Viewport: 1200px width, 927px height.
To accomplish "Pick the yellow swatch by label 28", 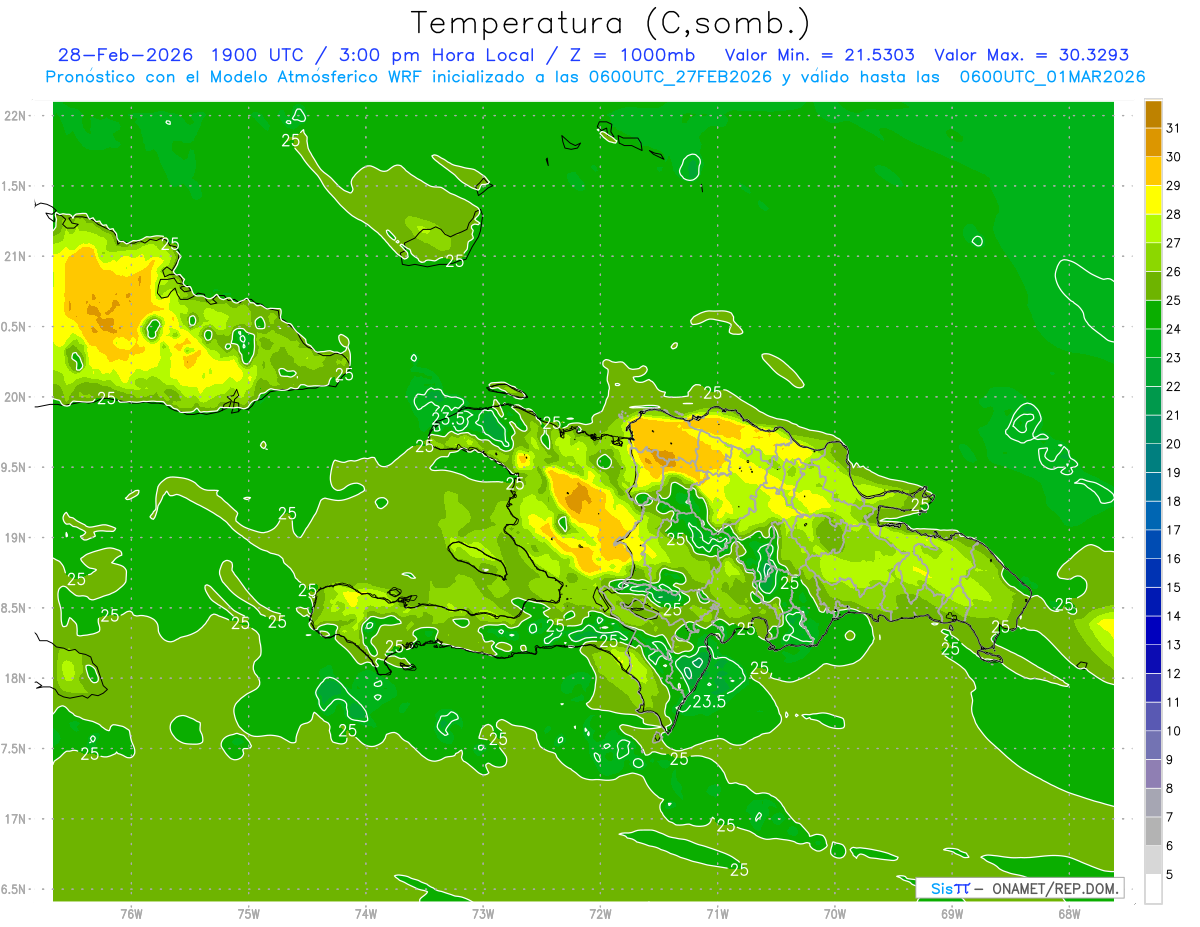I will click(x=1153, y=201).
